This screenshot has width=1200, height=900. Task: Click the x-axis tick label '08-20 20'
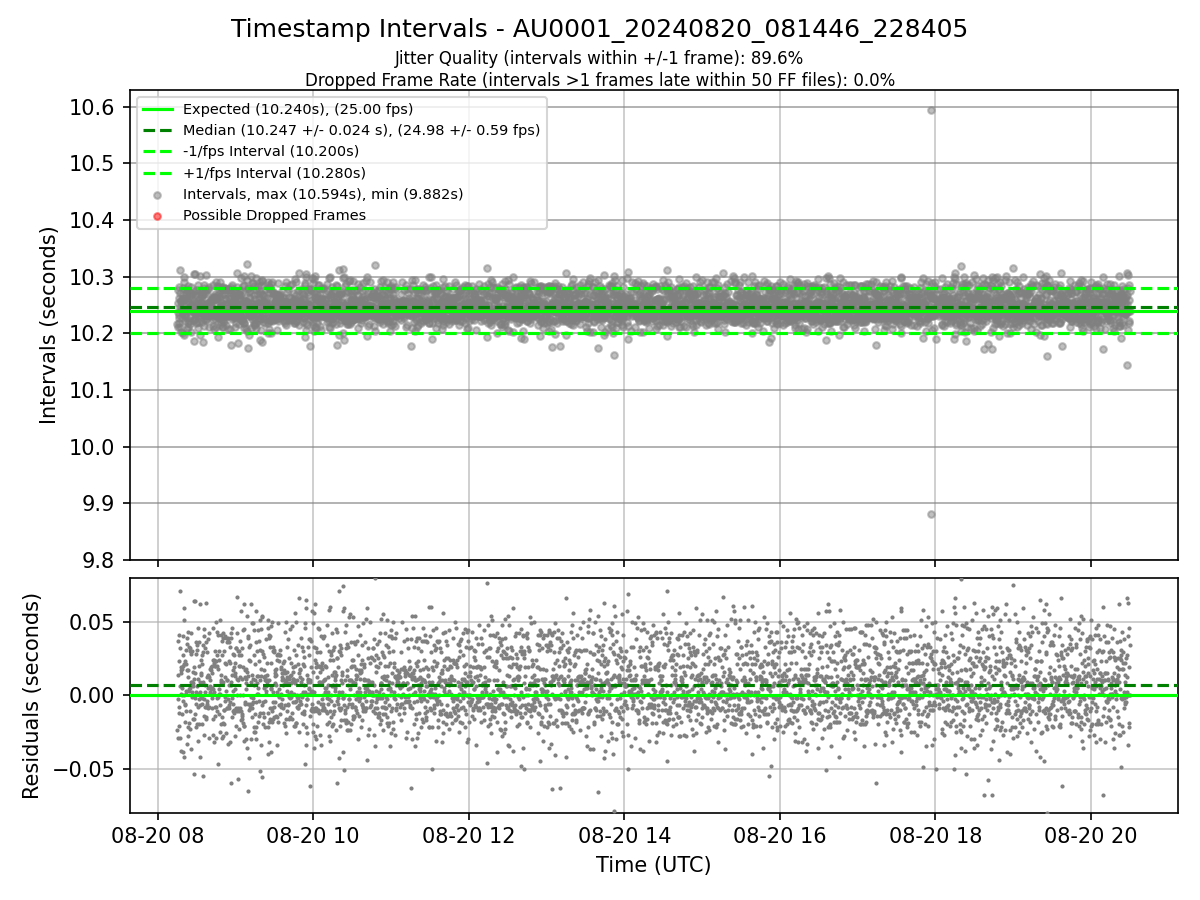click(1090, 837)
